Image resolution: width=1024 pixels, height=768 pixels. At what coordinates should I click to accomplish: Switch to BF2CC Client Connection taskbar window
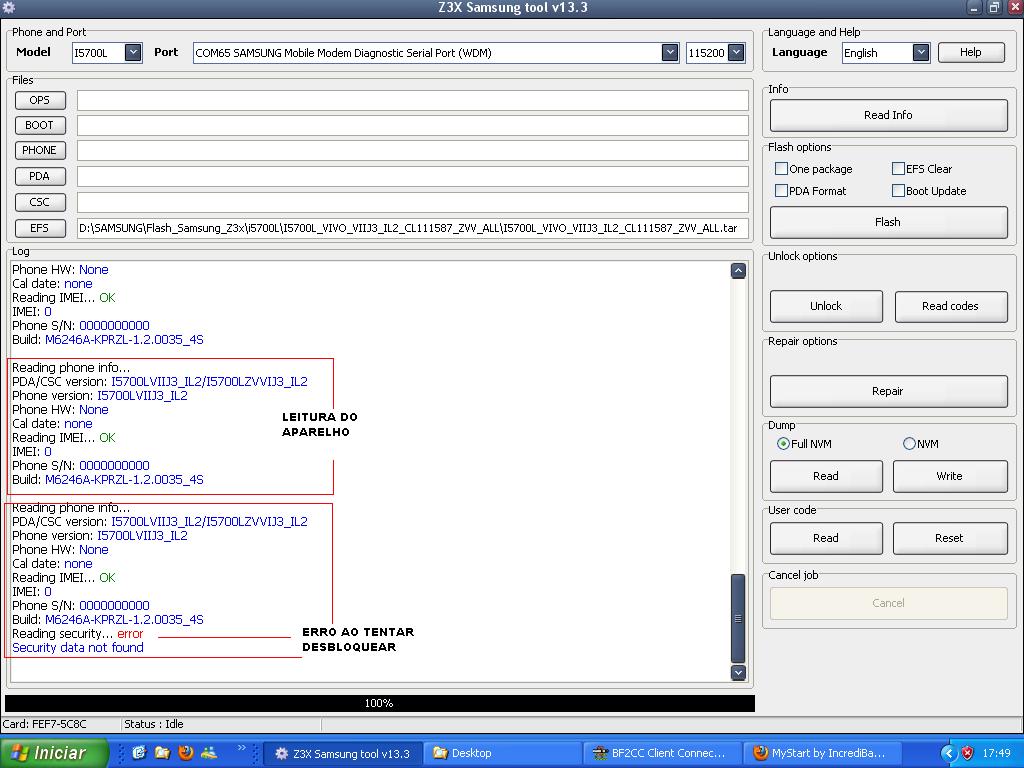[x=662, y=753]
